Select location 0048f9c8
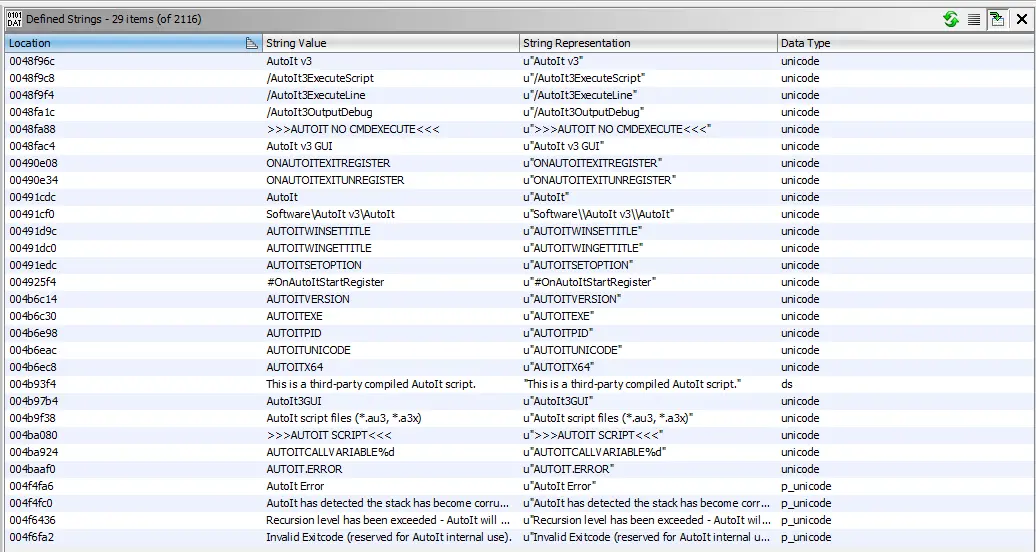Screen dimensions: 1036x552 click(32, 78)
